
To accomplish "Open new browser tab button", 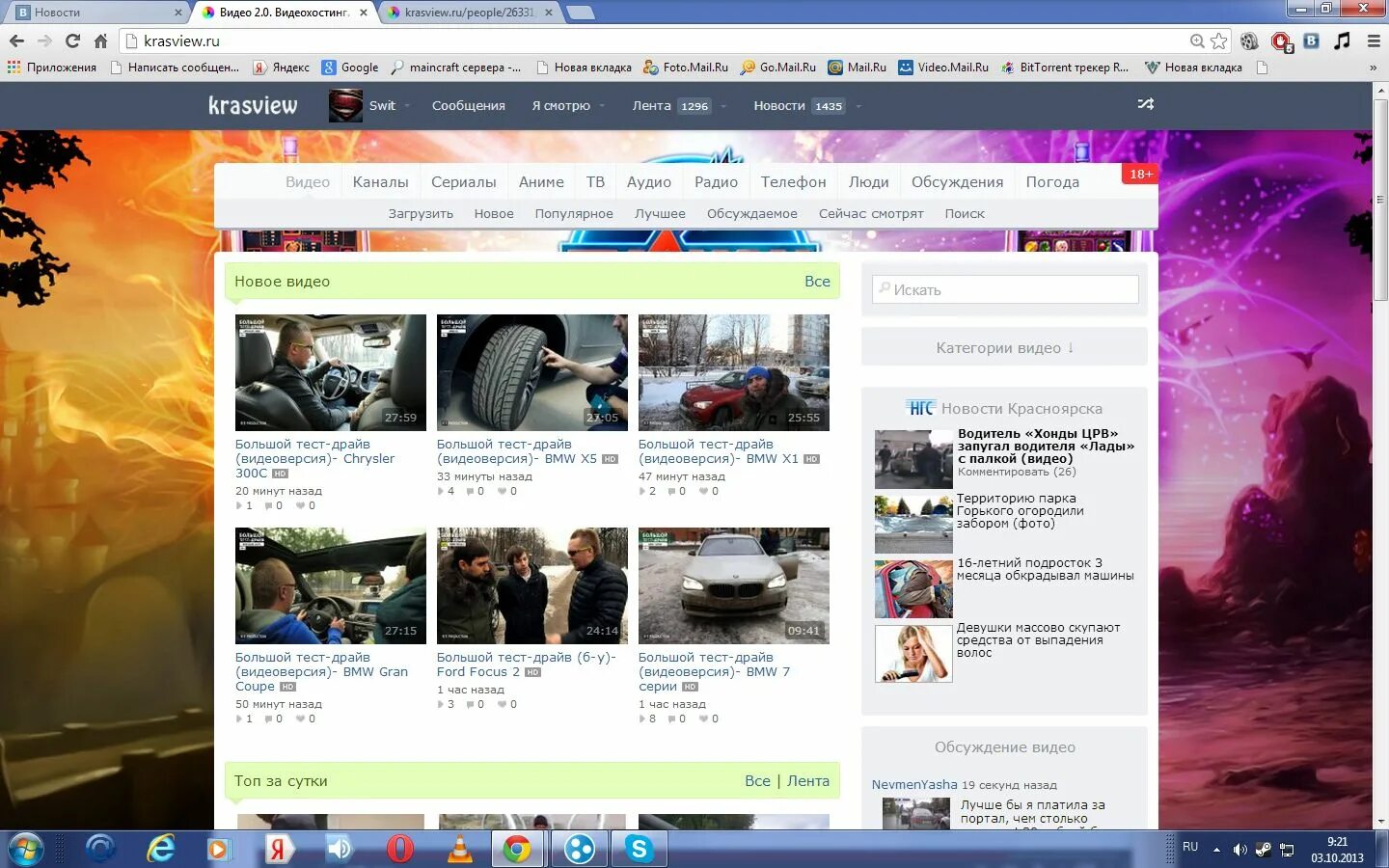I will 580,13.
